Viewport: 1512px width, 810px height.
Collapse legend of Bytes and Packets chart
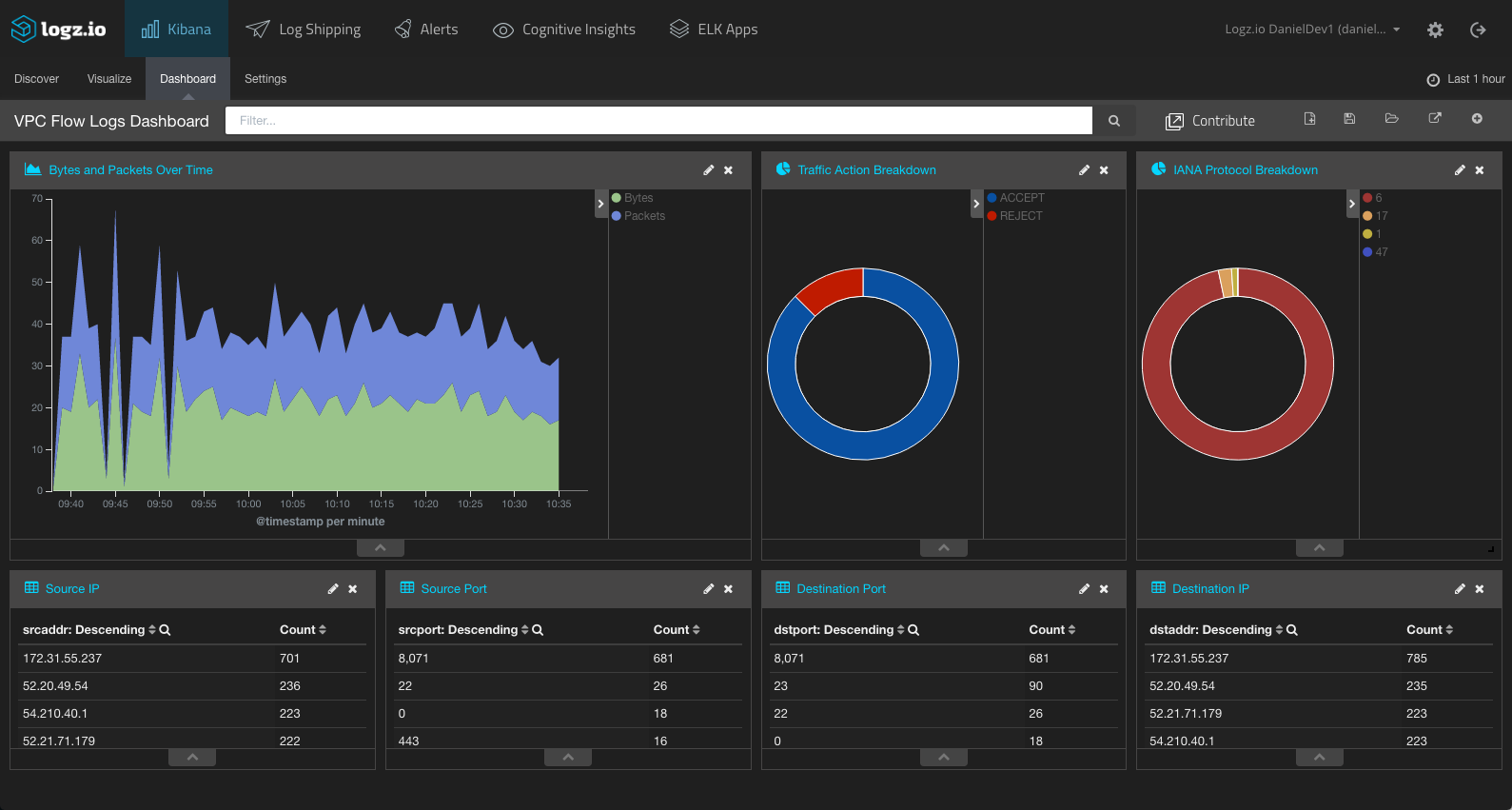pyautogui.click(x=600, y=204)
